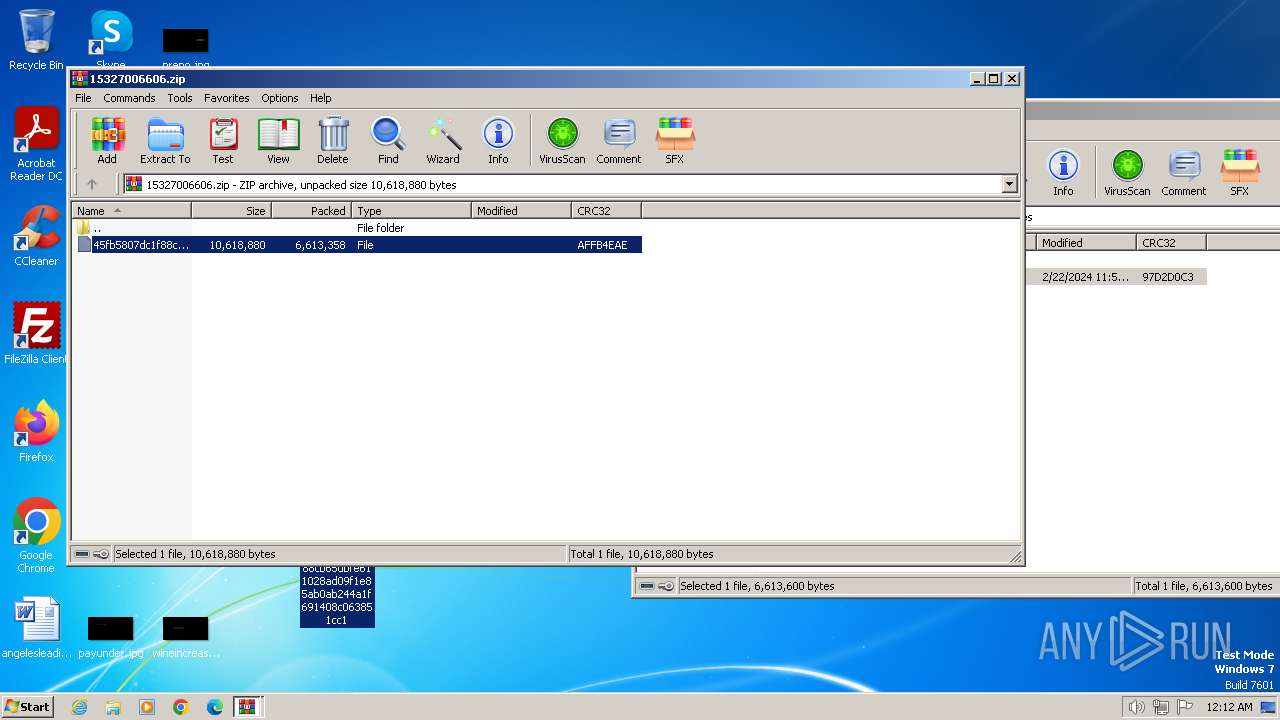Launch the Wizard tool
The width and height of the screenshot is (1280, 720).
[x=443, y=140]
